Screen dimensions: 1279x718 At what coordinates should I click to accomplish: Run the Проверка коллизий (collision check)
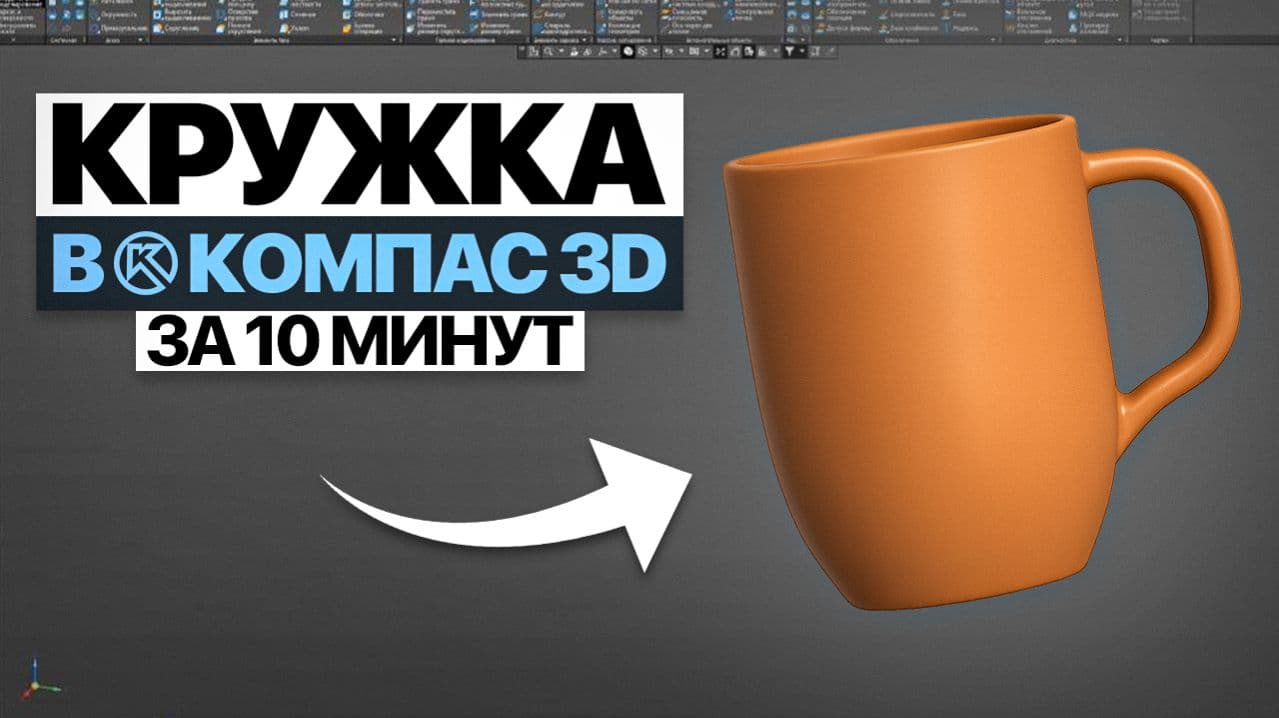pyautogui.click(x=1089, y=27)
